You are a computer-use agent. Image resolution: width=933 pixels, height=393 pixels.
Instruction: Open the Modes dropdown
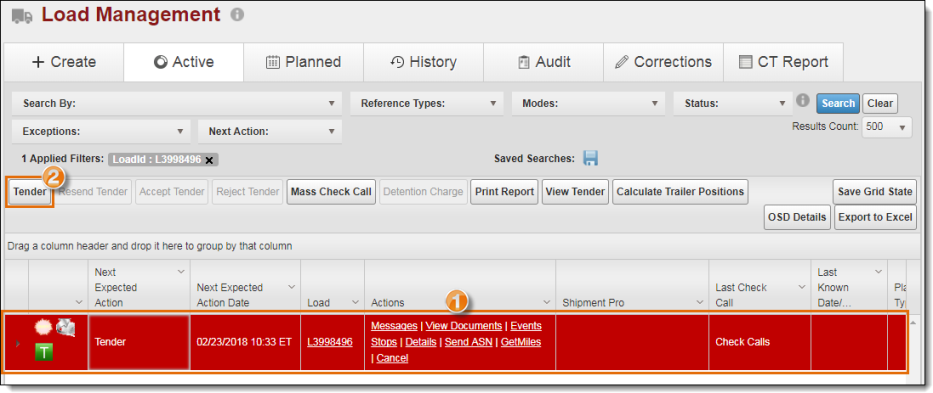588,104
